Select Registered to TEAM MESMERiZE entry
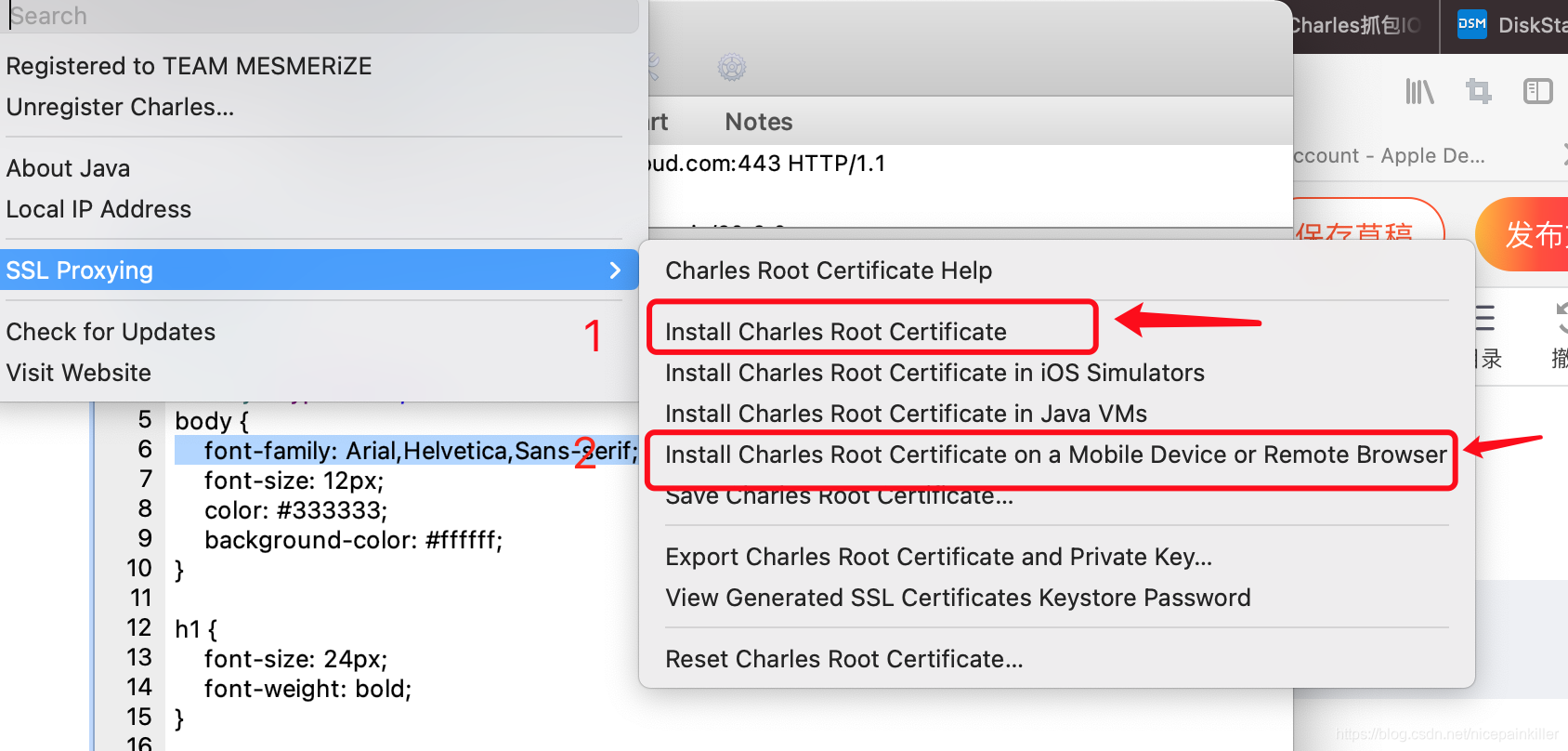Image resolution: width=1568 pixels, height=751 pixels. (x=189, y=66)
